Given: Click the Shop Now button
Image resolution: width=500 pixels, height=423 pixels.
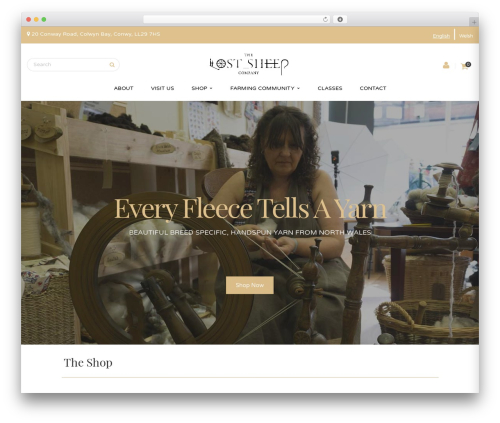Looking at the screenshot, I should coord(250,285).
